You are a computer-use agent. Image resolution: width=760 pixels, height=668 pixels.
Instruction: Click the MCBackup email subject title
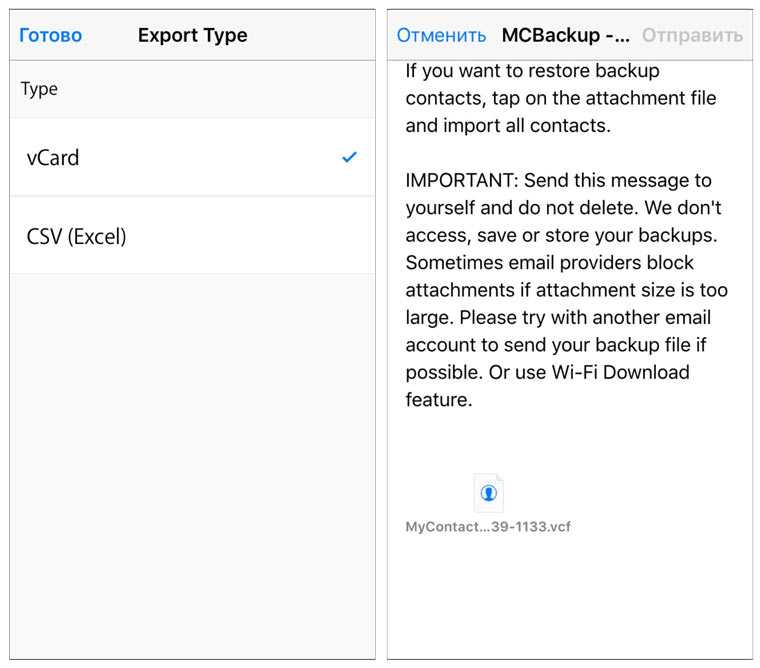click(x=565, y=35)
